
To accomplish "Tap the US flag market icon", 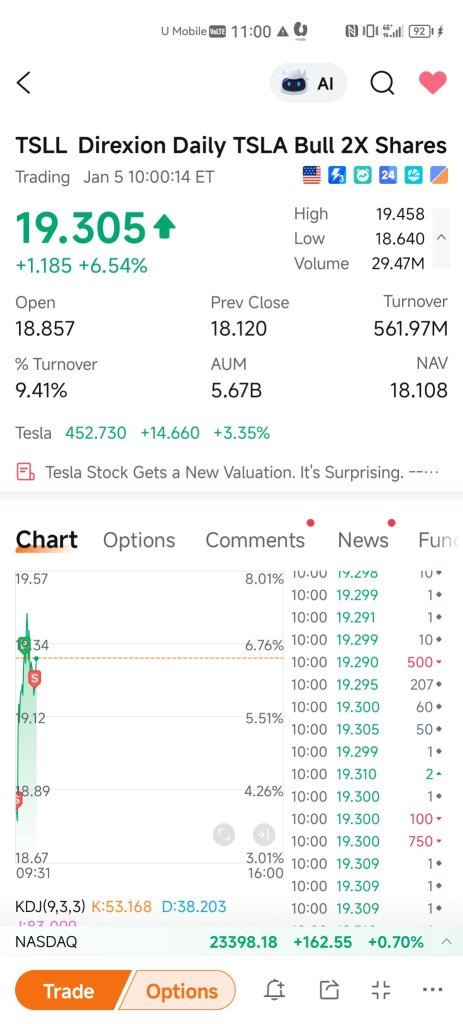I will pos(312,175).
